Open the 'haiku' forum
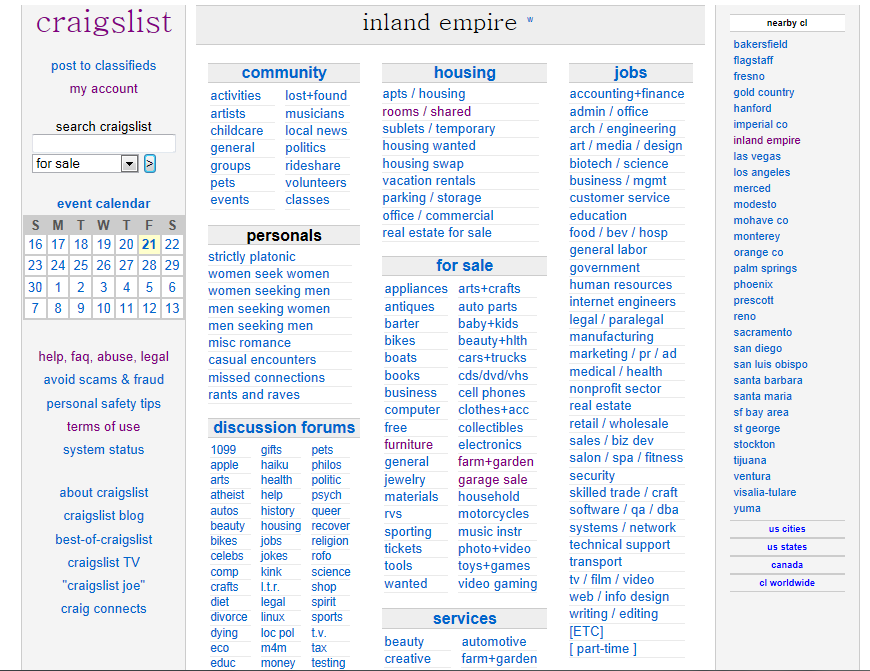This screenshot has height=671, width=870. pyautogui.click(x=275, y=465)
